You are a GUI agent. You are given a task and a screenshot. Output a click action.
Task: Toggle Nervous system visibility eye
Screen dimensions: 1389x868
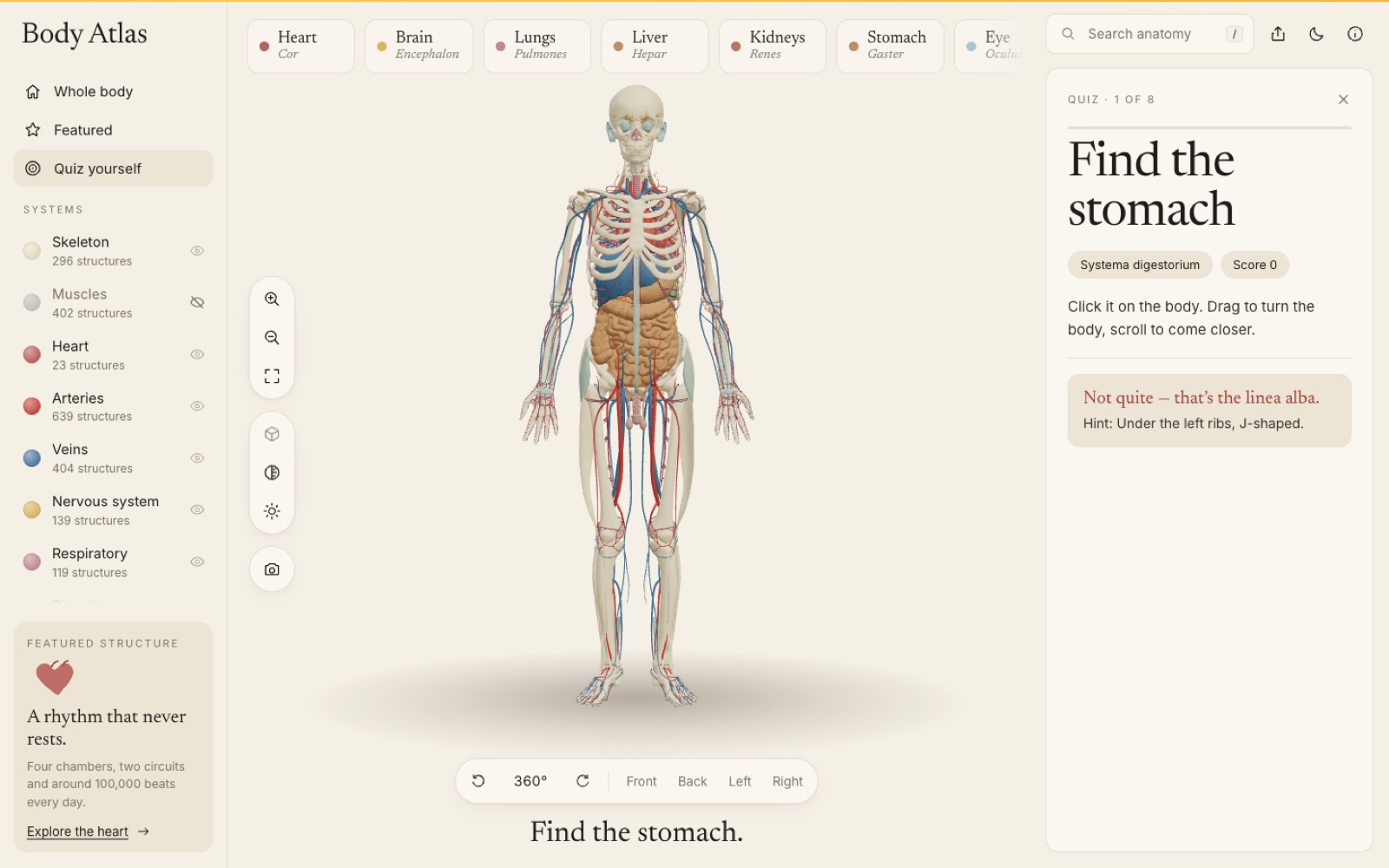coord(197,510)
